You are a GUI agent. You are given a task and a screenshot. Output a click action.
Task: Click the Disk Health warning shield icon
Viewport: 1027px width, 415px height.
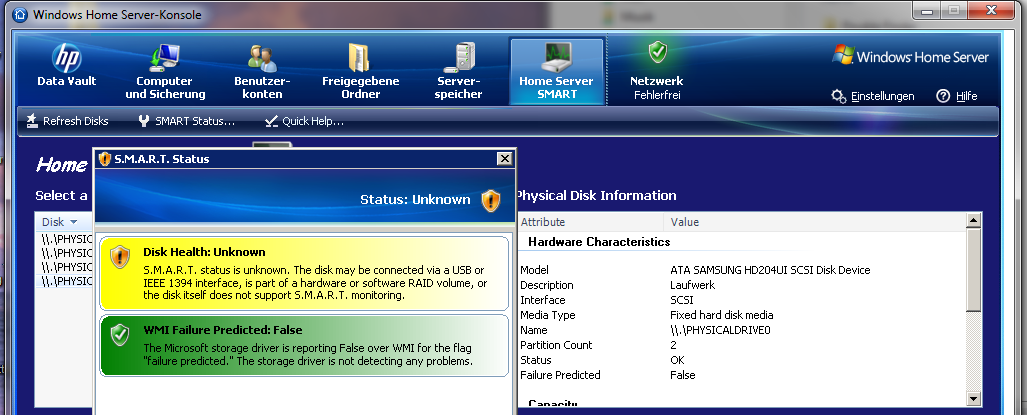[x=121, y=257]
